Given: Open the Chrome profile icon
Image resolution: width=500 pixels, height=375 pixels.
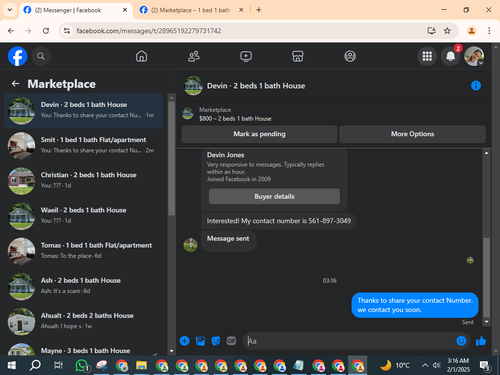Looking at the screenshot, I should point(471,31).
